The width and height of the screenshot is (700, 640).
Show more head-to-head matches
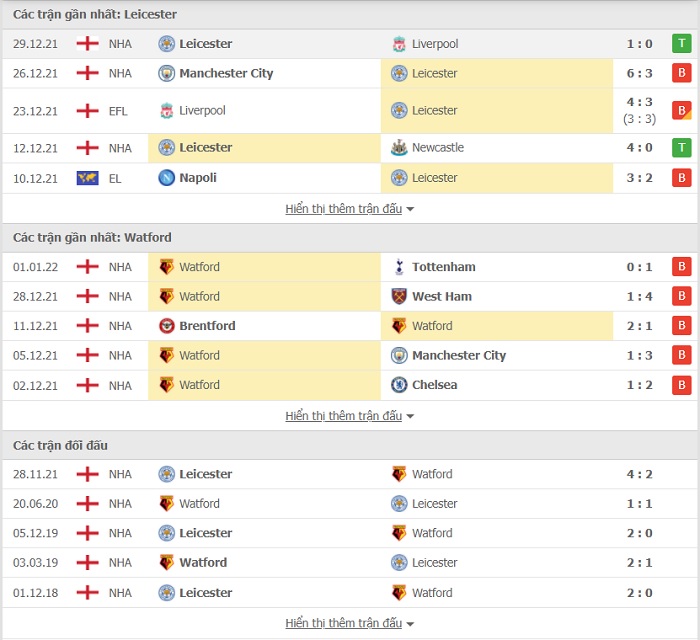[x=350, y=623]
